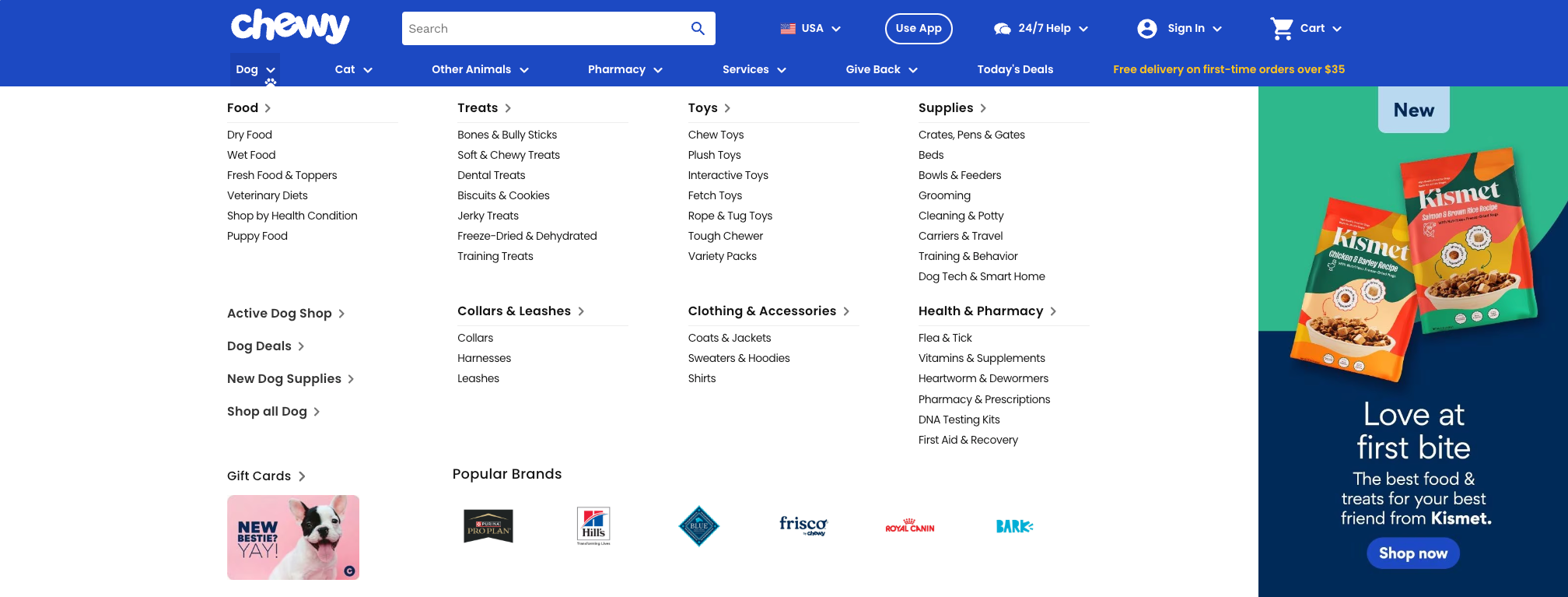1568x597 pixels.
Task: Click the Chewy logo
Action: point(290,26)
